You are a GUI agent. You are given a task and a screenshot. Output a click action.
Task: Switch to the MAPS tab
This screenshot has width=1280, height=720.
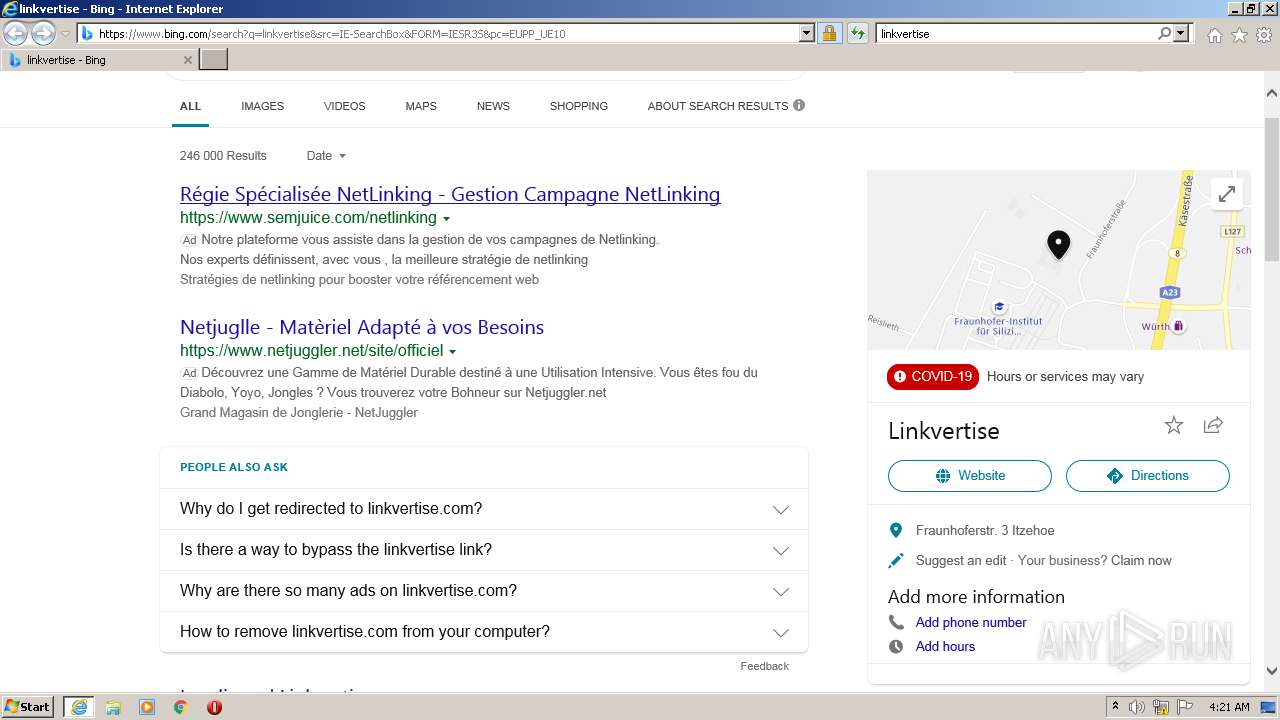421,106
